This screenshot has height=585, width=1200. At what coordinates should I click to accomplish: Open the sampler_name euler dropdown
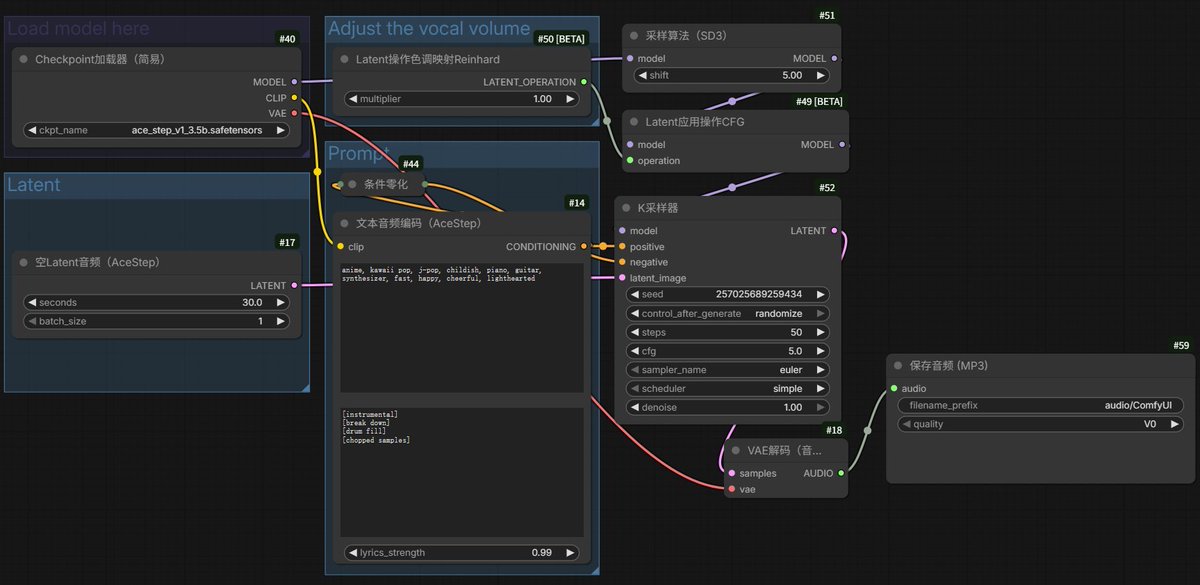point(727,369)
